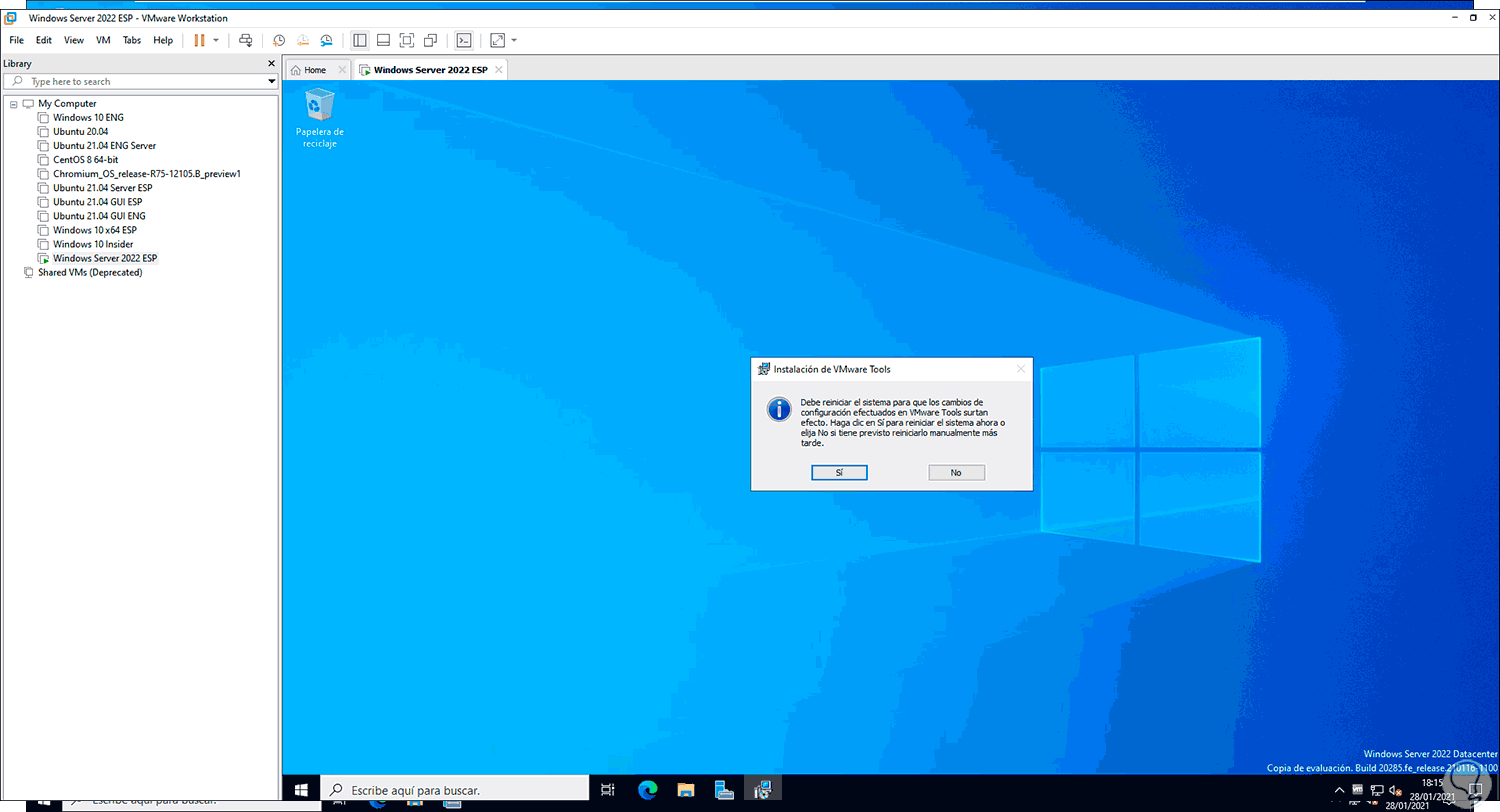Click the guest taskbar search box
The image size is (1500, 812).
pos(454,790)
